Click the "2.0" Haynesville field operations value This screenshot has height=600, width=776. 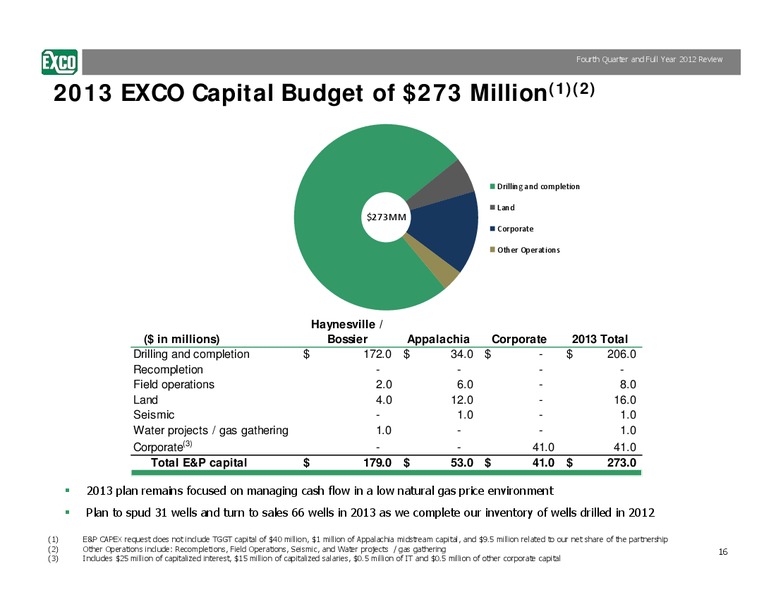pos(384,385)
